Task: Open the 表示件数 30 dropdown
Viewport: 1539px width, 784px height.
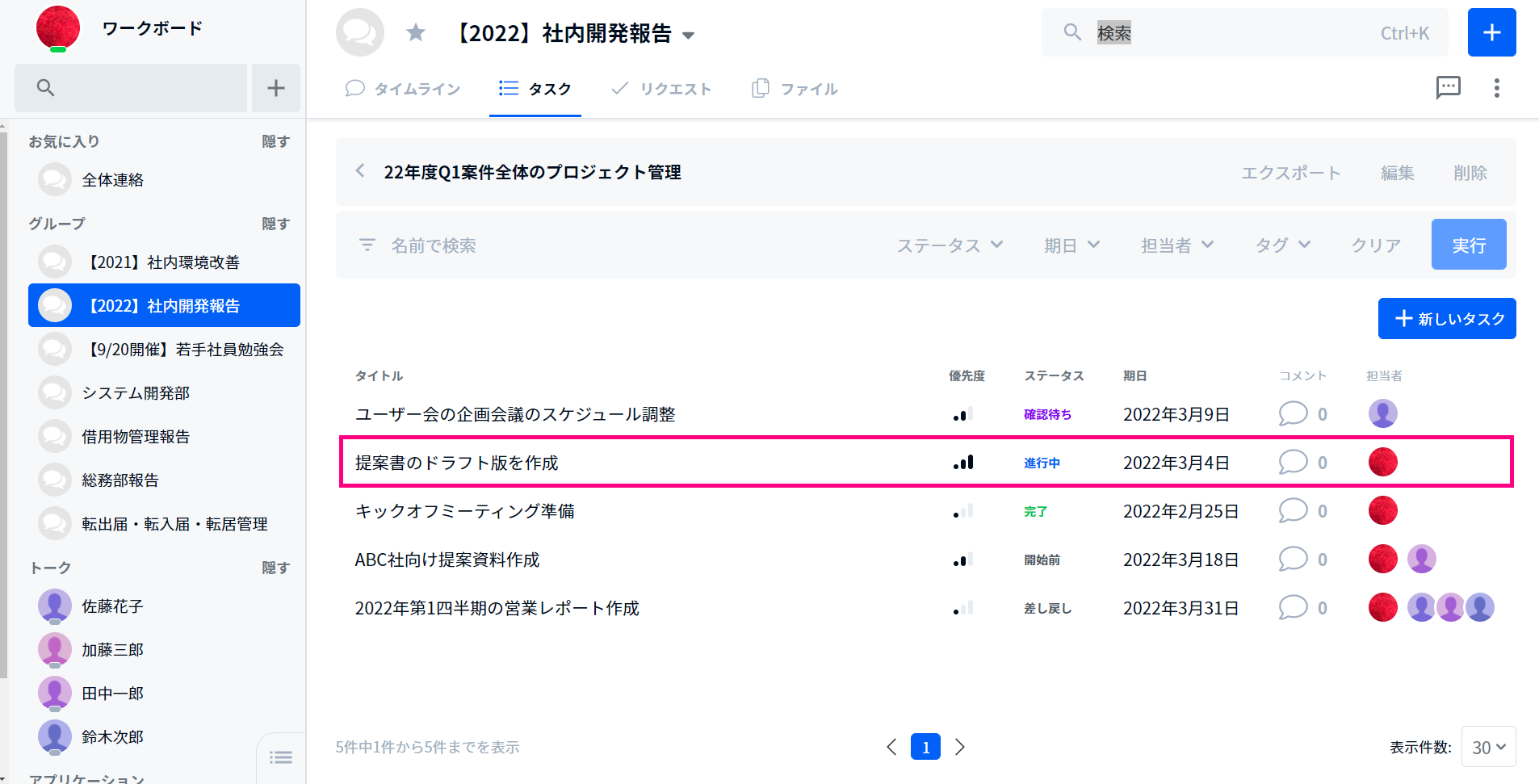Action: (x=1488, y=747)
